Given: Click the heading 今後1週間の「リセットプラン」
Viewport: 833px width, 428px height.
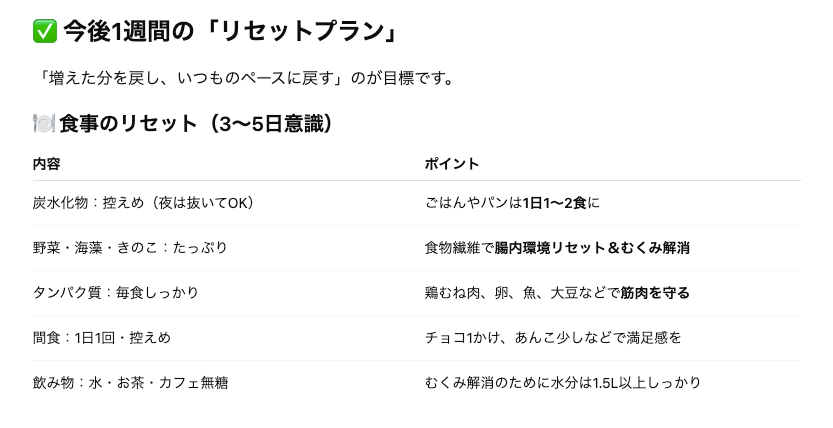Looking at the screenshot, I should 231,31.
